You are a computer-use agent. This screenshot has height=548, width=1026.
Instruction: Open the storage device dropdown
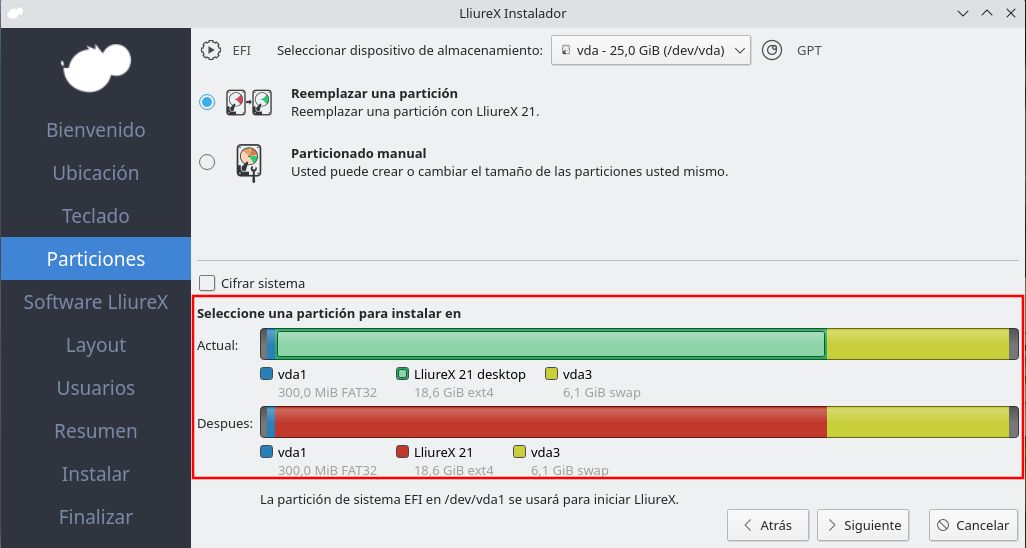pyautogui.click(x=650, y=50)
